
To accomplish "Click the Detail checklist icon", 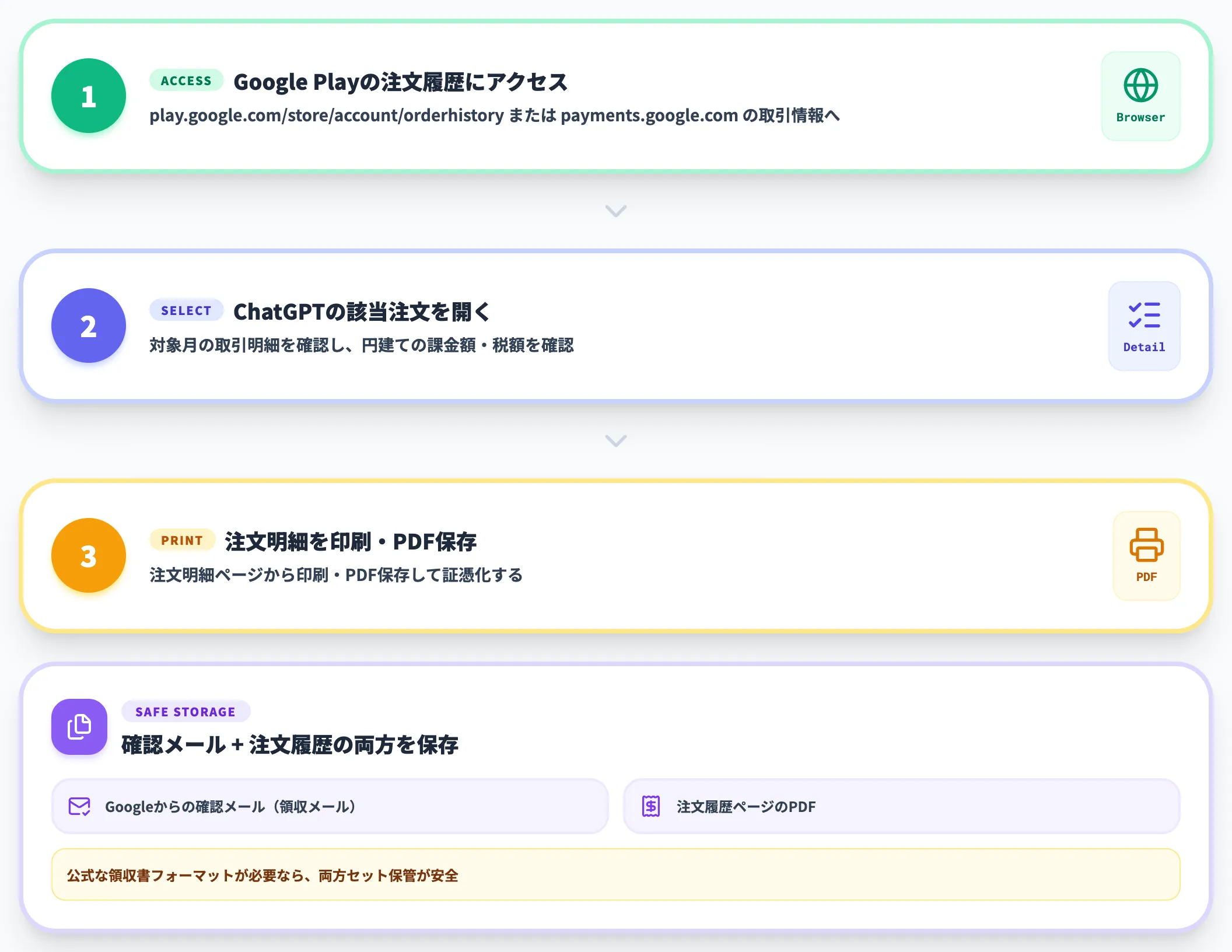I will [1144, 315].
